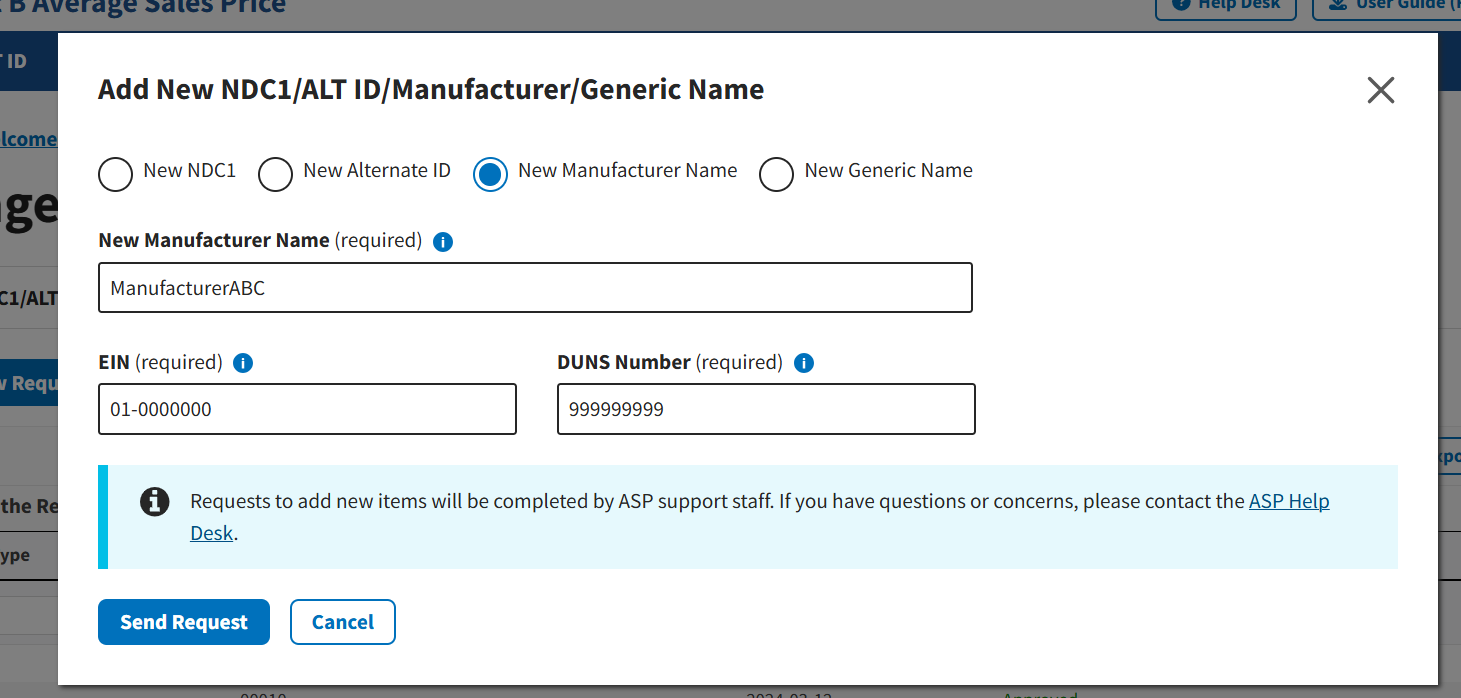Viewport: 1461px width, 698px height.
Task: Click into the EIN input field
Action: (307, 409)
